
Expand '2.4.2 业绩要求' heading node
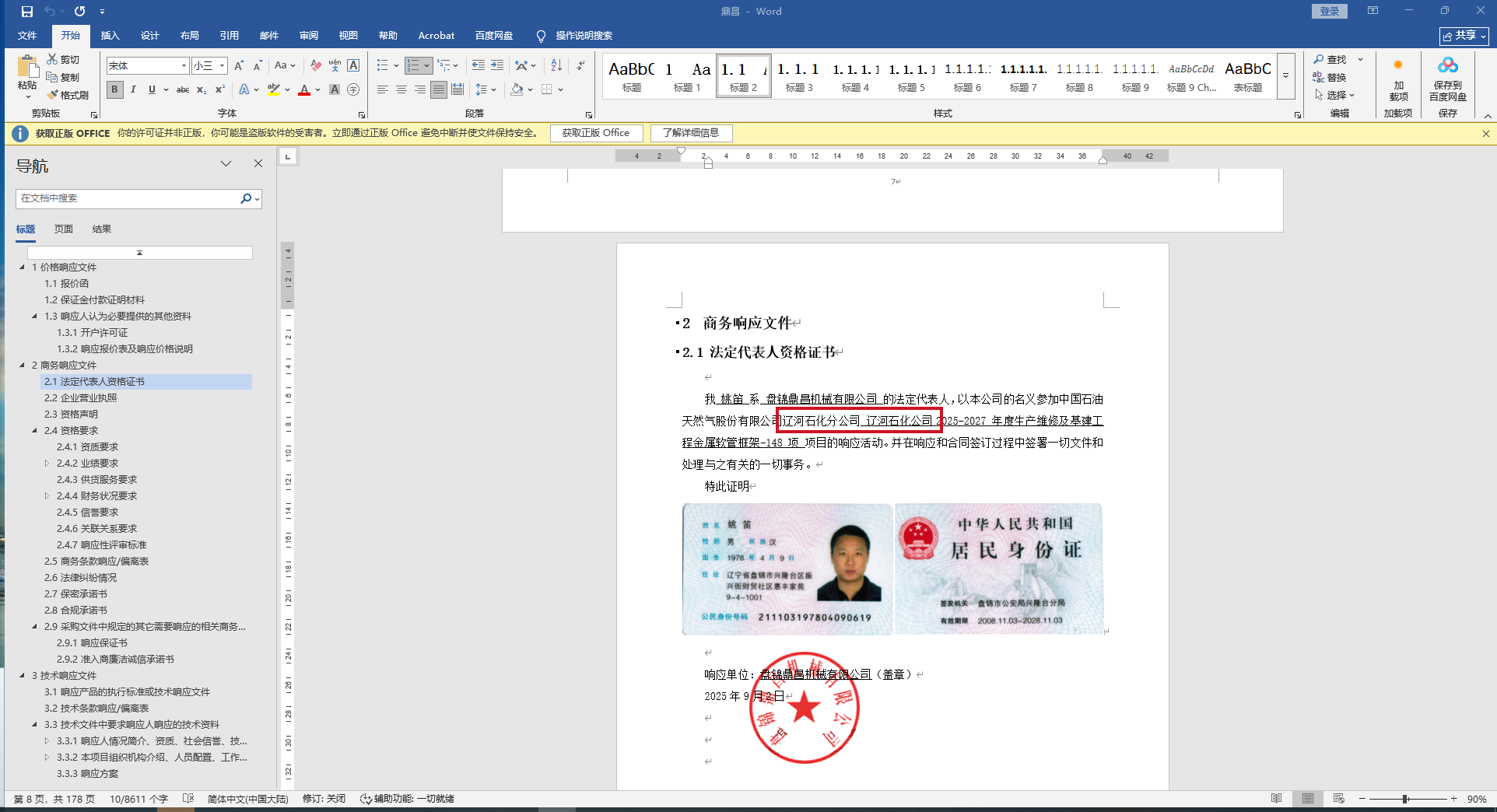tap(47, 464)
